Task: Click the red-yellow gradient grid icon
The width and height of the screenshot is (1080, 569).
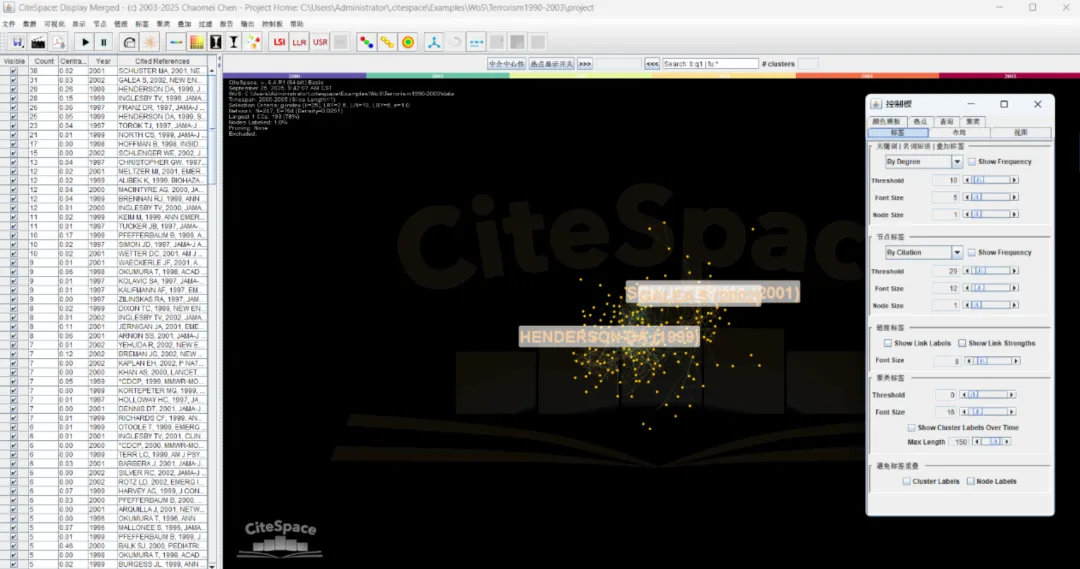Action: [x=196, y=42]
